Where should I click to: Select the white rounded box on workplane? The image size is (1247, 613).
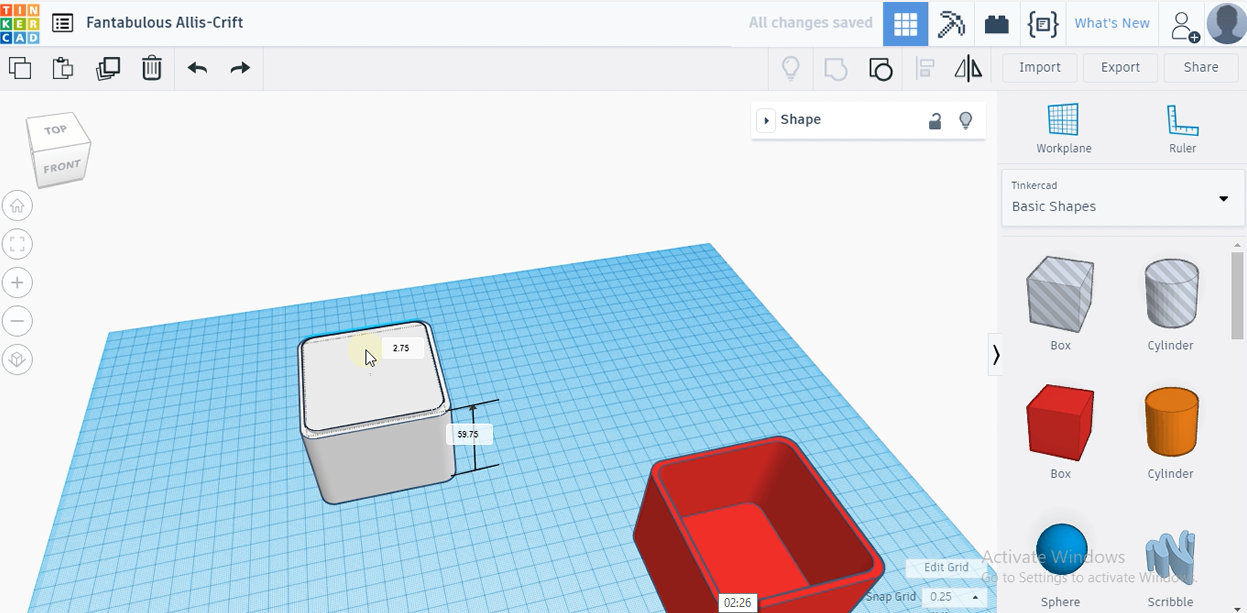click(375, 410)
